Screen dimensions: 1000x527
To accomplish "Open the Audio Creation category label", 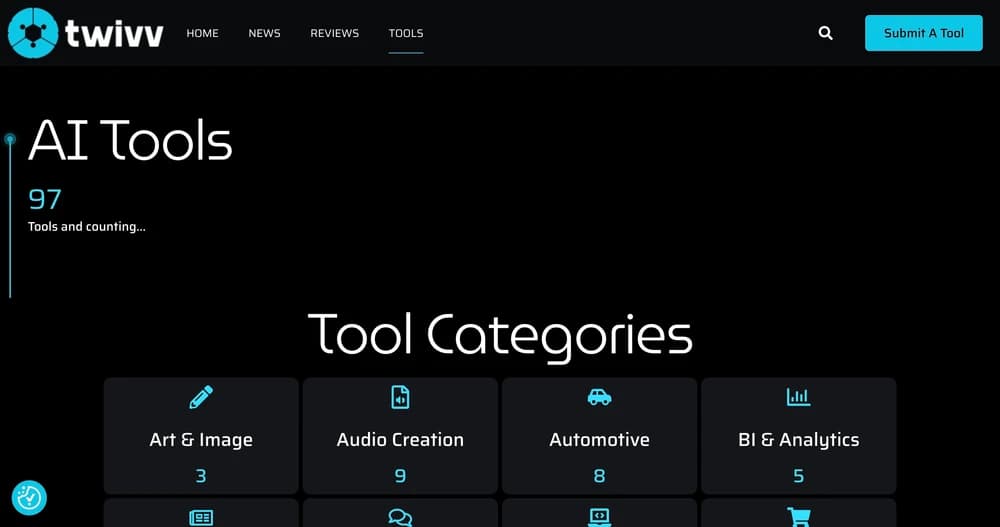I will (401, 440).
